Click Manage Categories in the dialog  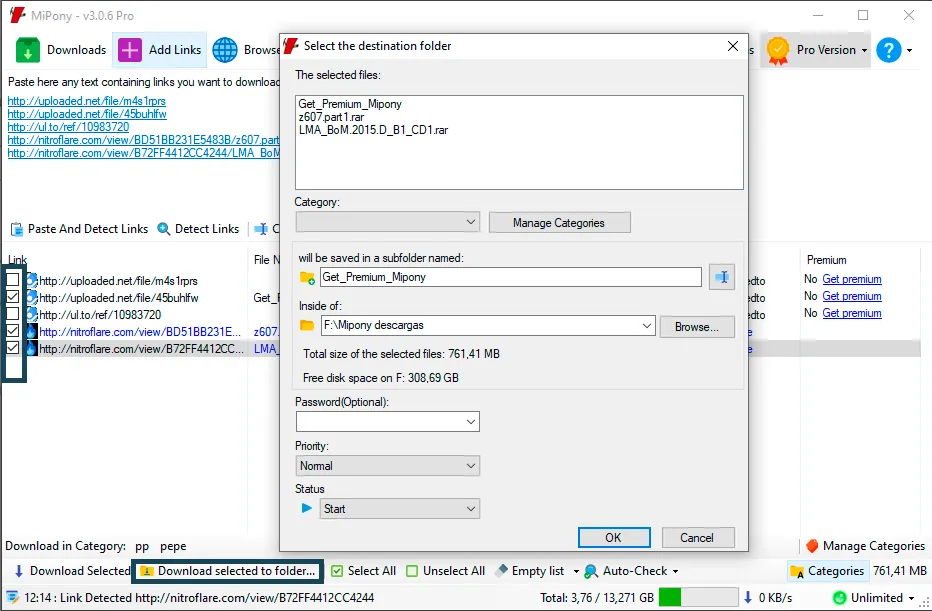coord(559,223)
